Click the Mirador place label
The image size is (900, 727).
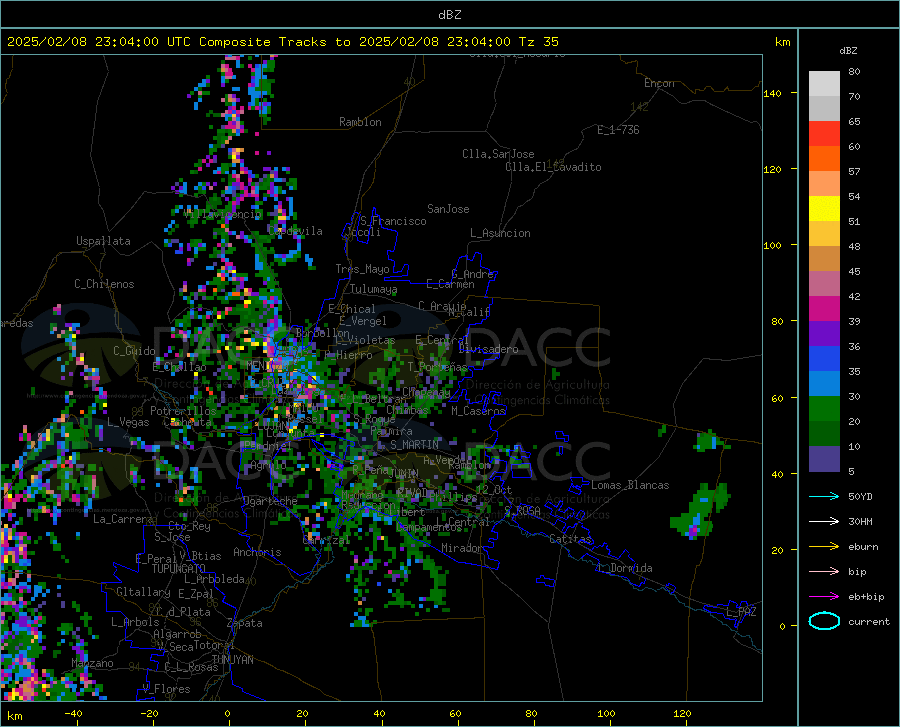click(x=462, y=548)
